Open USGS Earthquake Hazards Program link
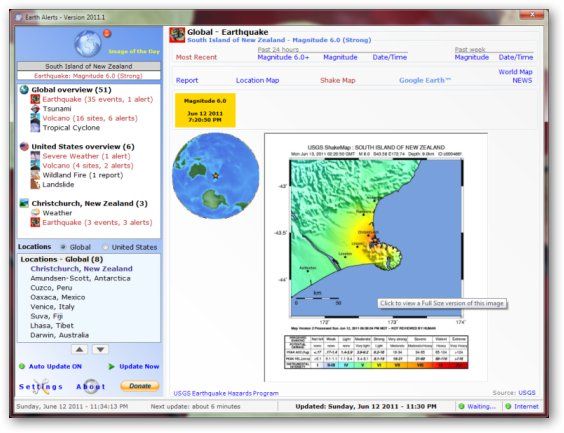 226,393
